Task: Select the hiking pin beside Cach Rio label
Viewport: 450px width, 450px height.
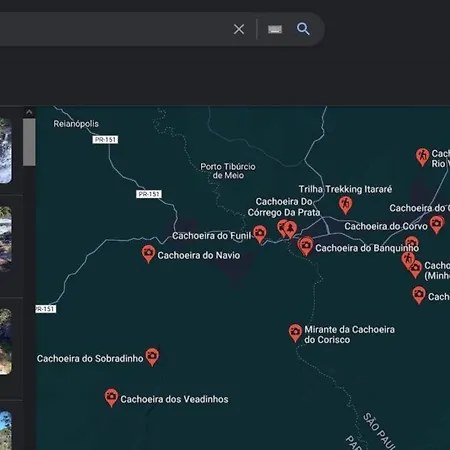Action: (422, 157)
